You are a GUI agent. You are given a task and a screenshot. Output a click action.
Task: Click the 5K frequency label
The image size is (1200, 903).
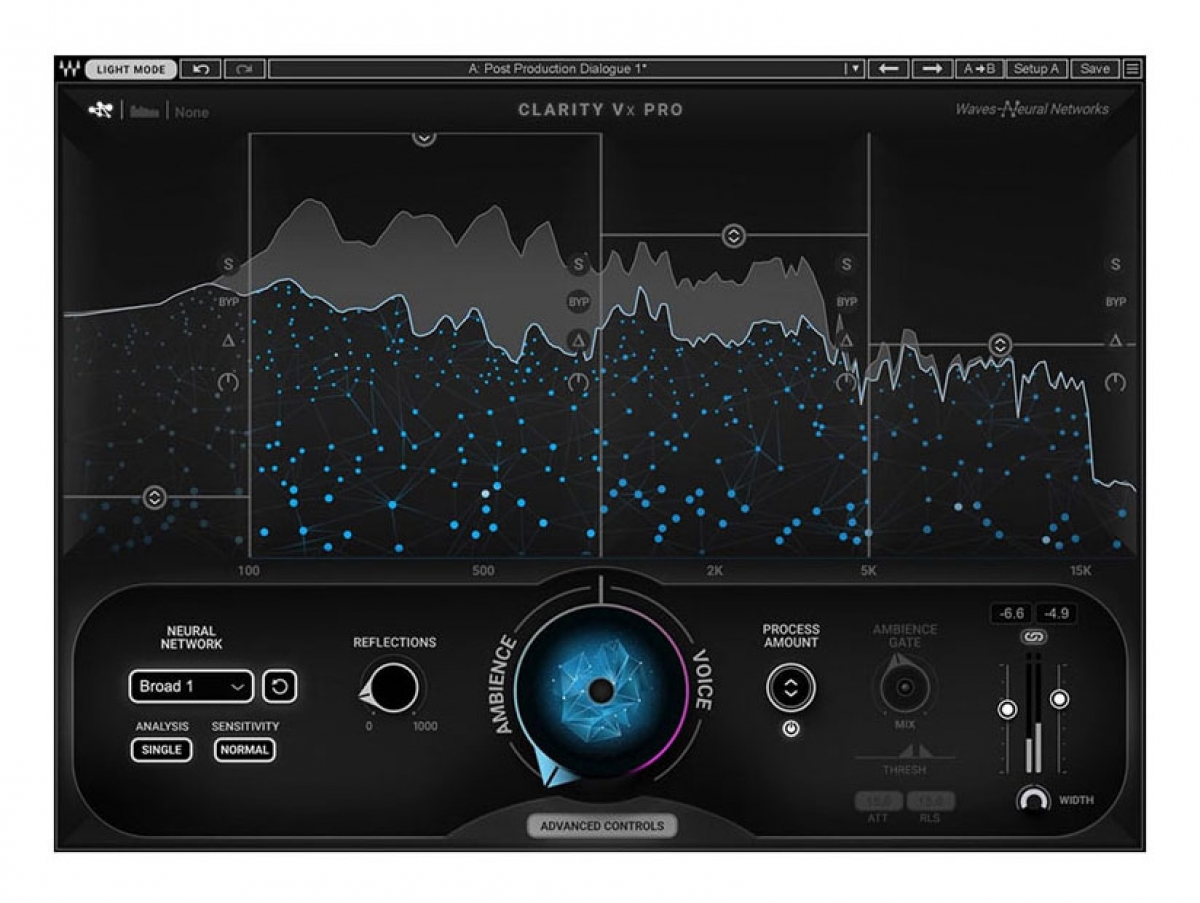868,572
